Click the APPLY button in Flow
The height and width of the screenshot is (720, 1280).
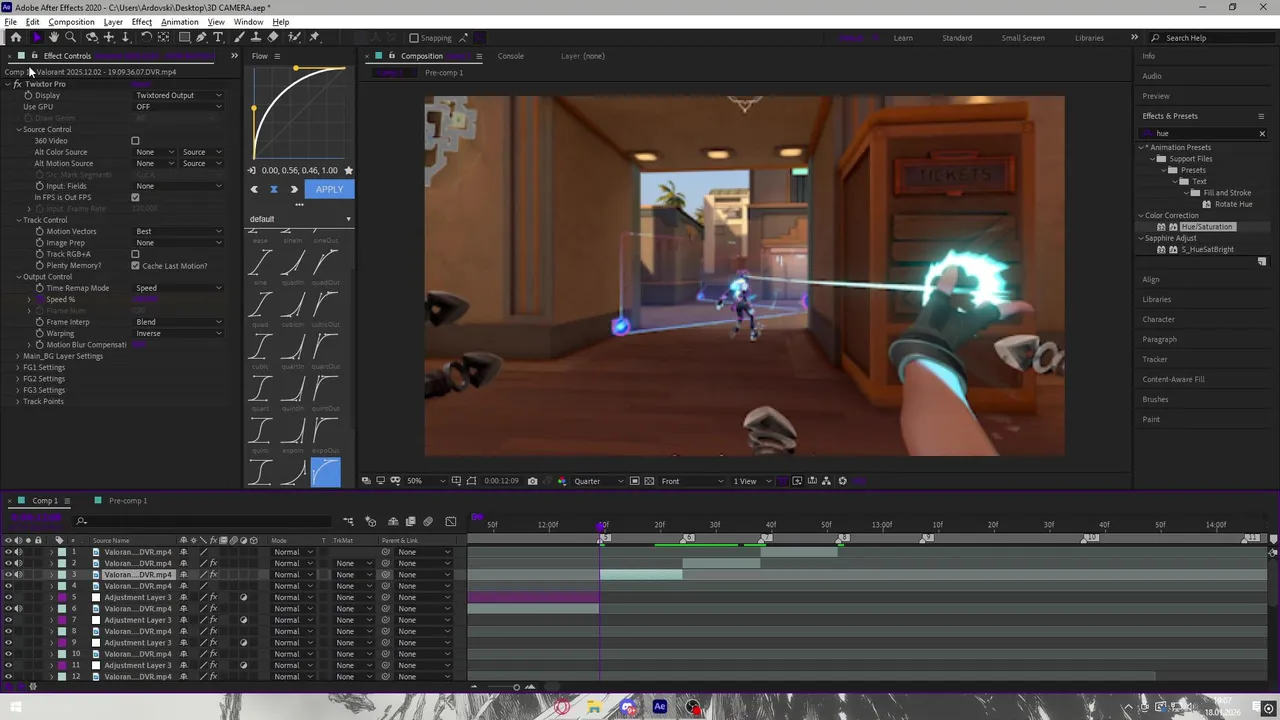[329, 189]
